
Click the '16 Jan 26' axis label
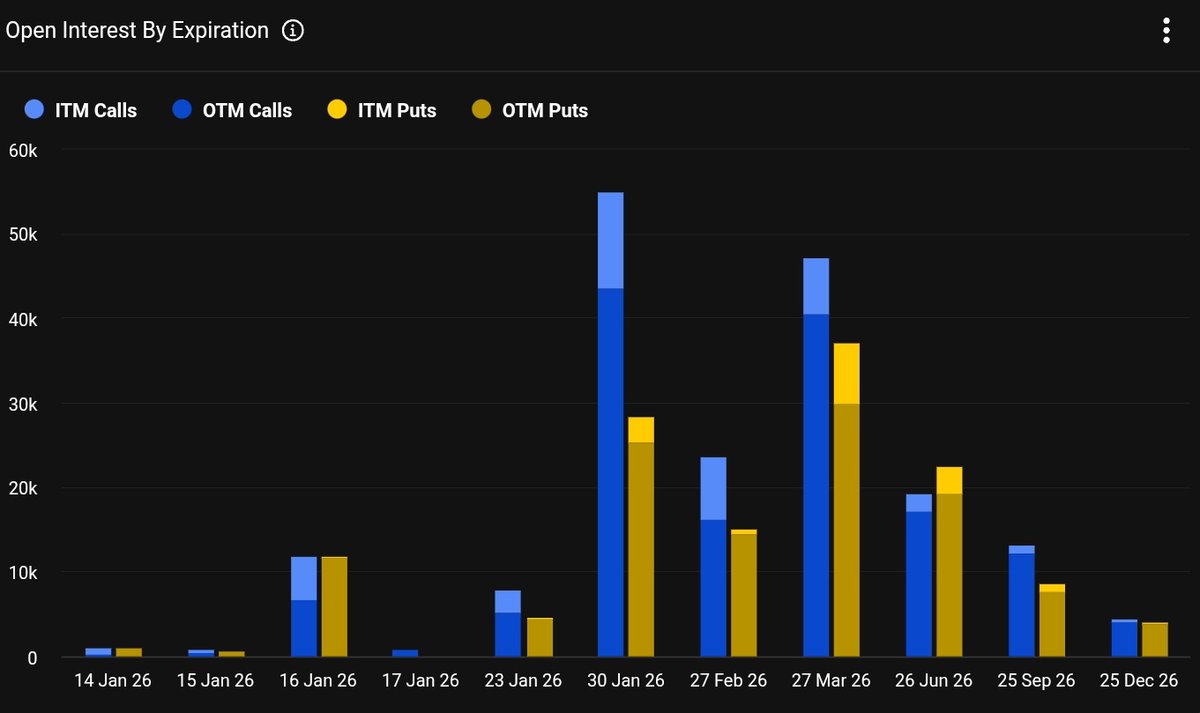(318, 681)
